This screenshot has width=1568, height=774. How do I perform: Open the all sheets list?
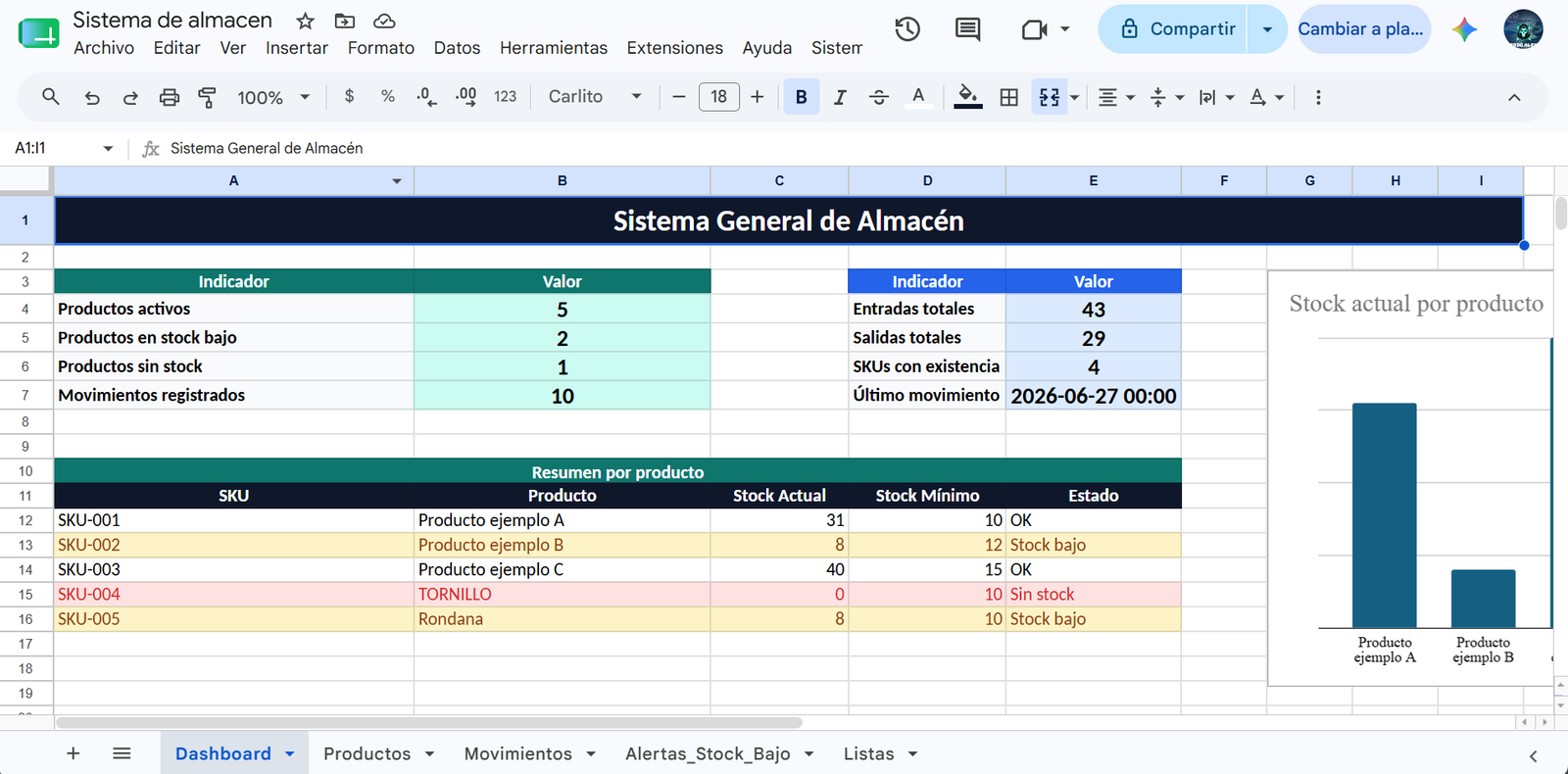[x=122, y=752]
